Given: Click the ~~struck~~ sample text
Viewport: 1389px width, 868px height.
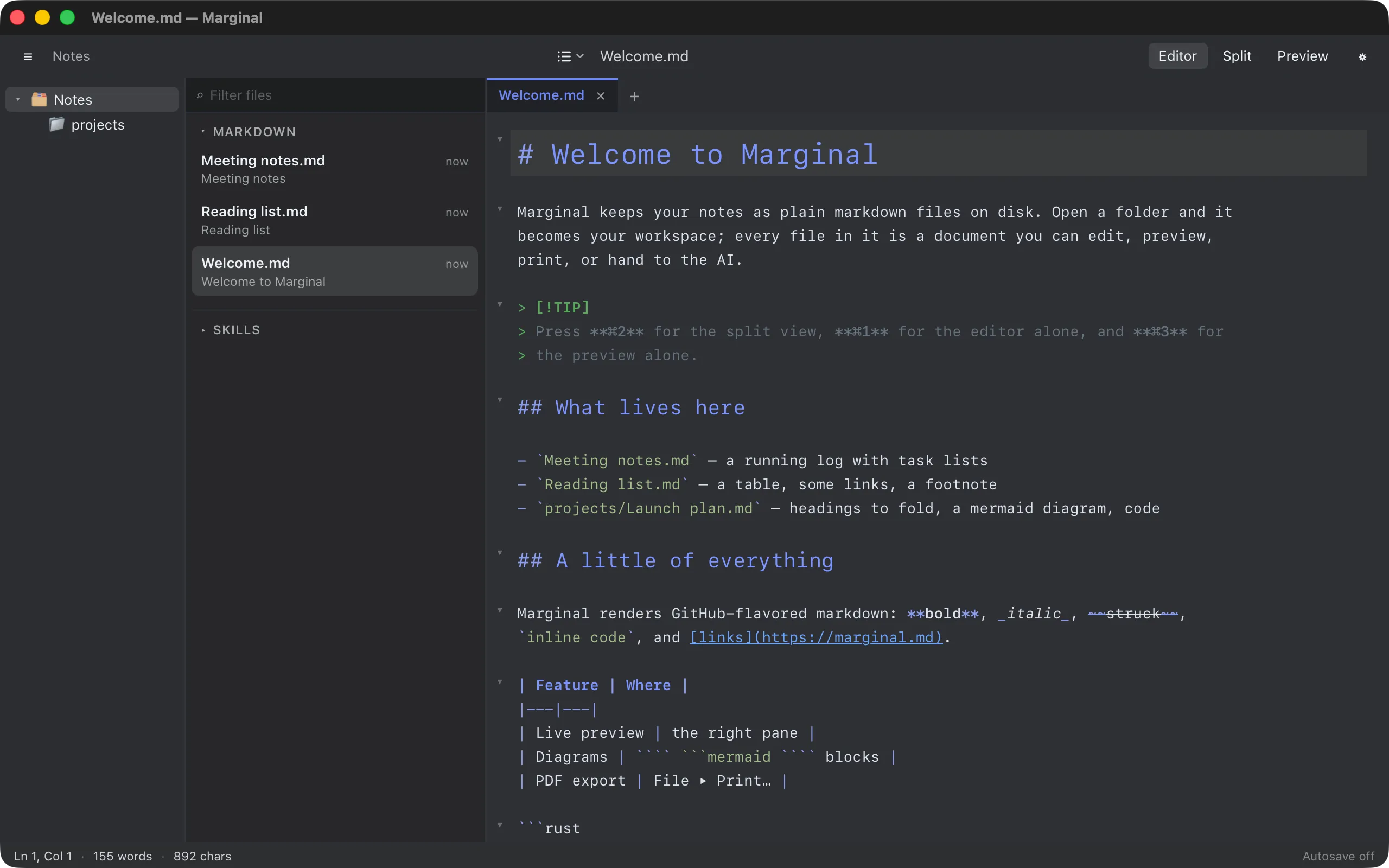Looking at the screenshot, I should click(x=1133, y=614).
